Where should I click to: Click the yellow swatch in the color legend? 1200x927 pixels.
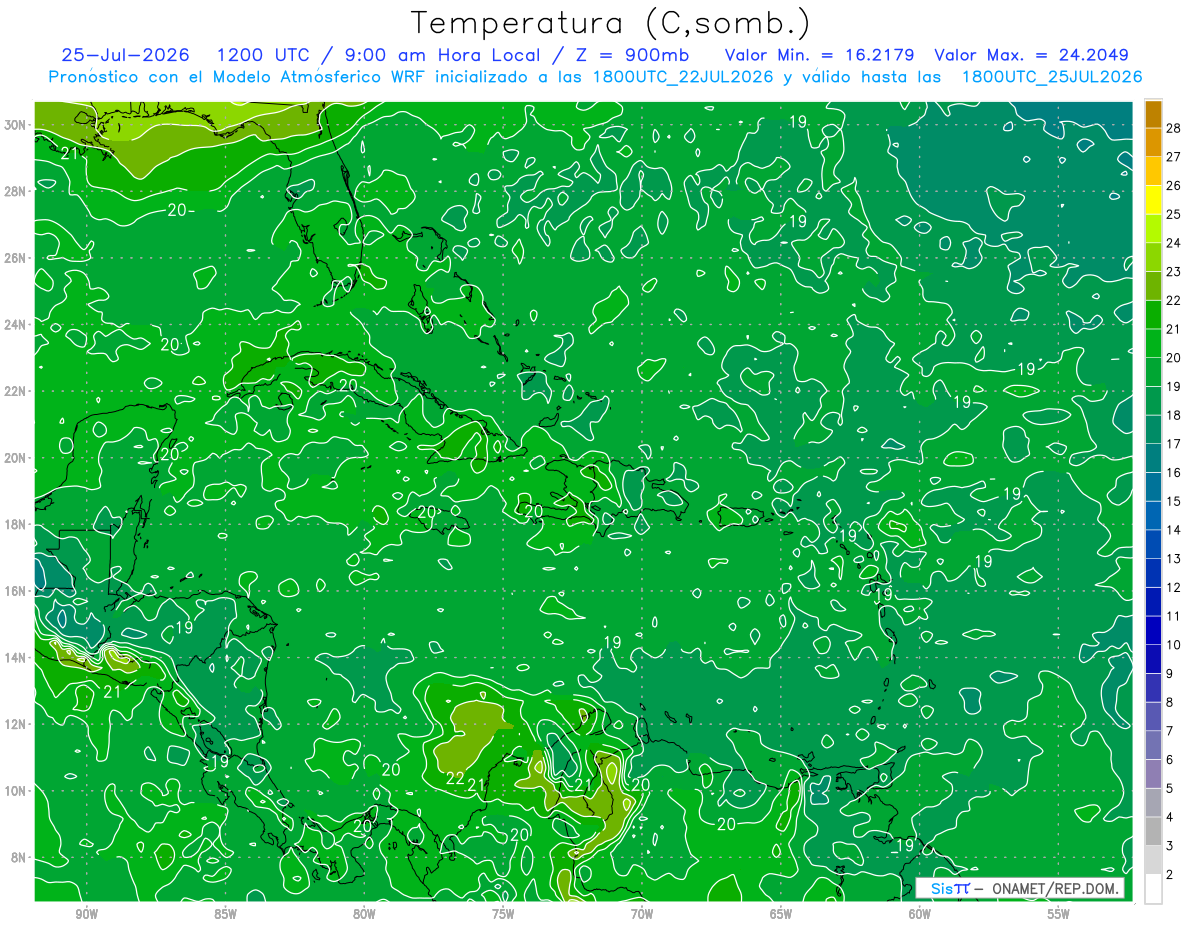click(1154, 199)
